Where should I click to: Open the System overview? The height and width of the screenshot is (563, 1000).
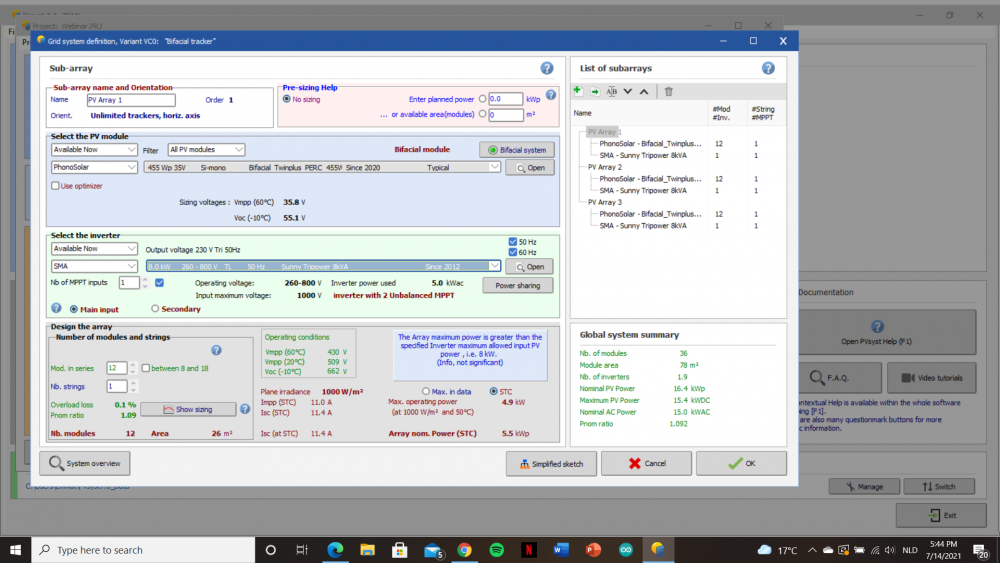tap(85, 464)
